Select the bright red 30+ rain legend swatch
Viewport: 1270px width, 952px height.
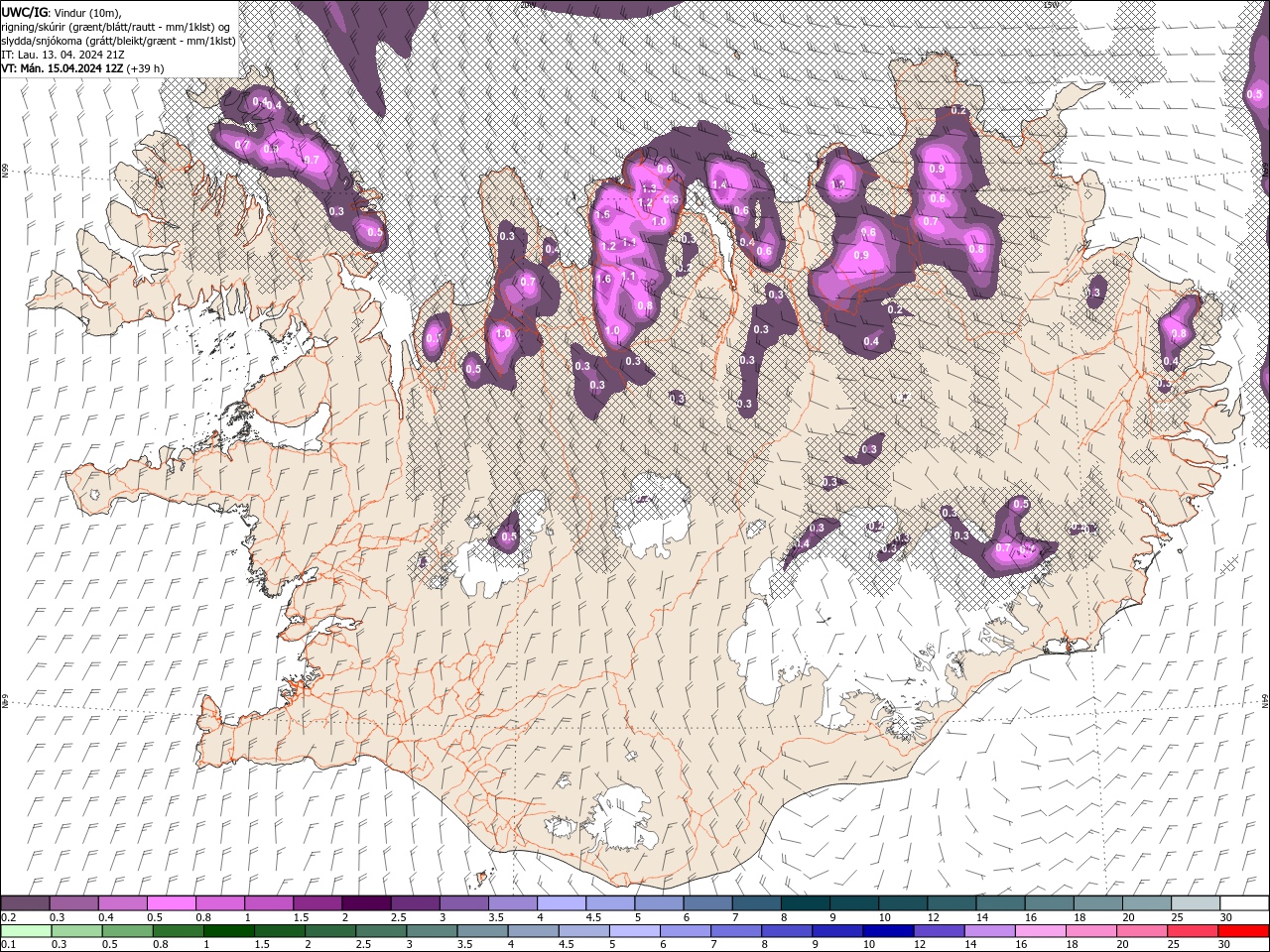click(x=1243, y=931)
